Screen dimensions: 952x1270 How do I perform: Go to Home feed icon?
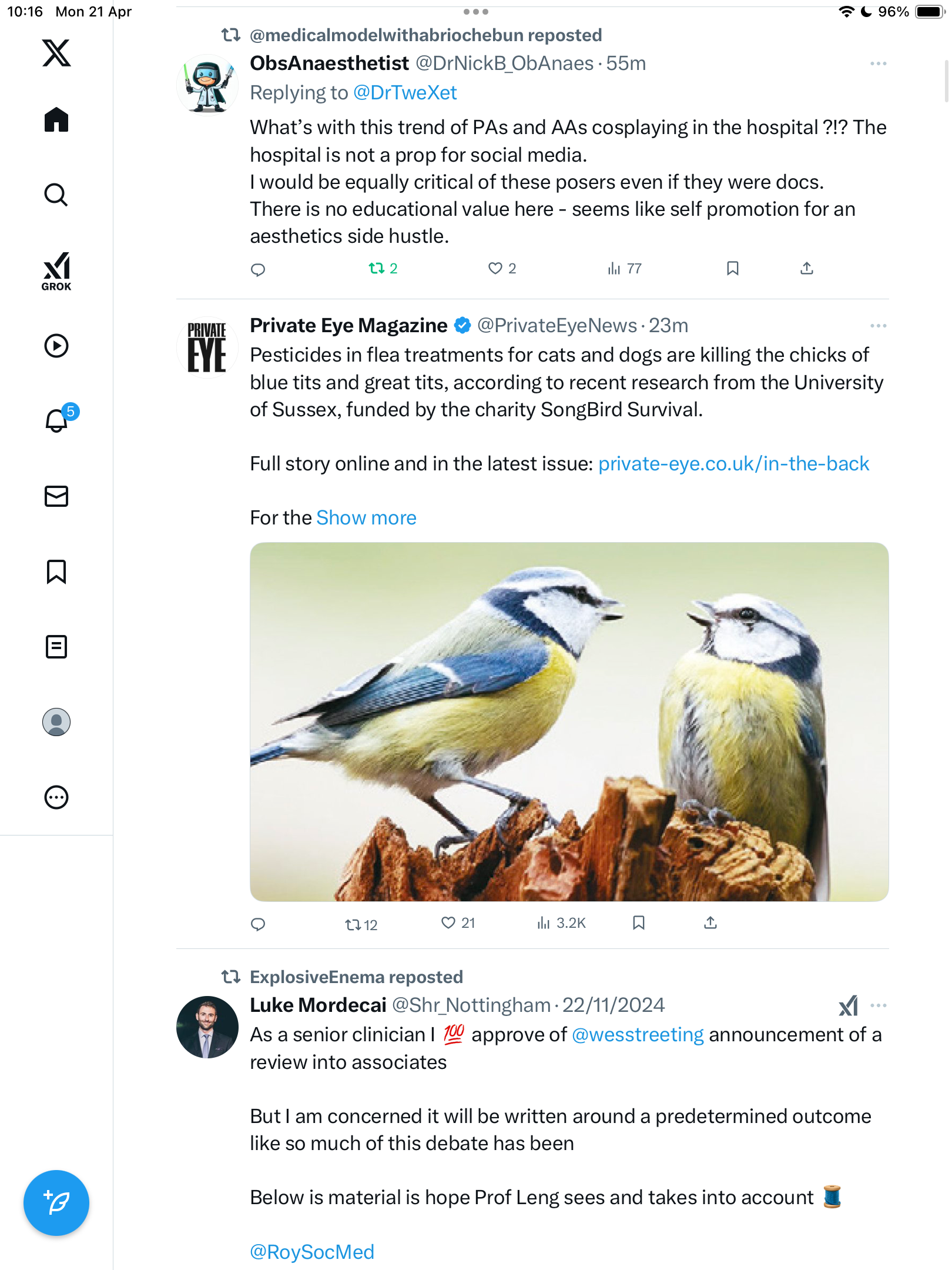(x=56, y=120)
